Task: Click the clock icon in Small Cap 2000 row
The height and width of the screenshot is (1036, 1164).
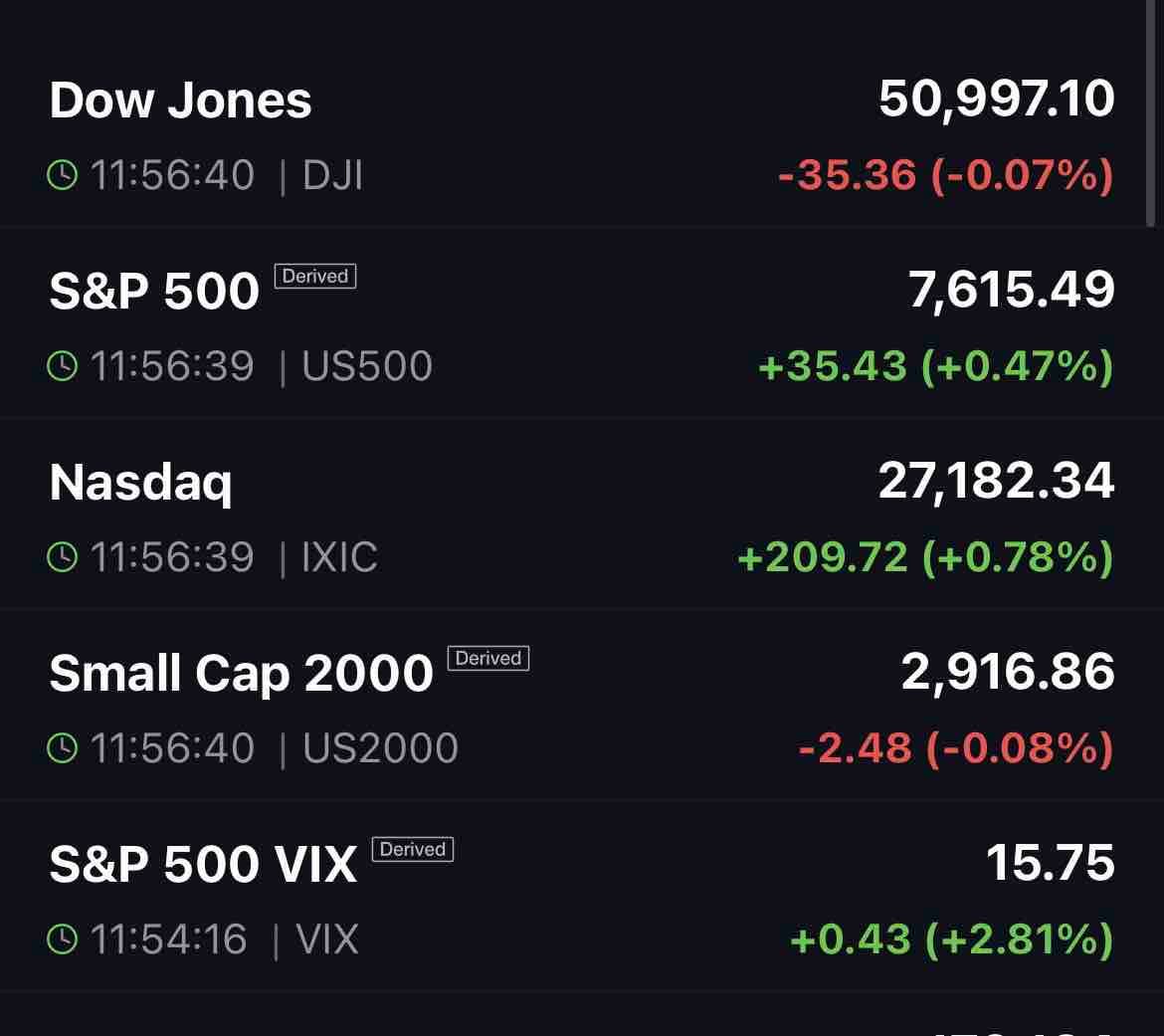Action: coord(63,747)
